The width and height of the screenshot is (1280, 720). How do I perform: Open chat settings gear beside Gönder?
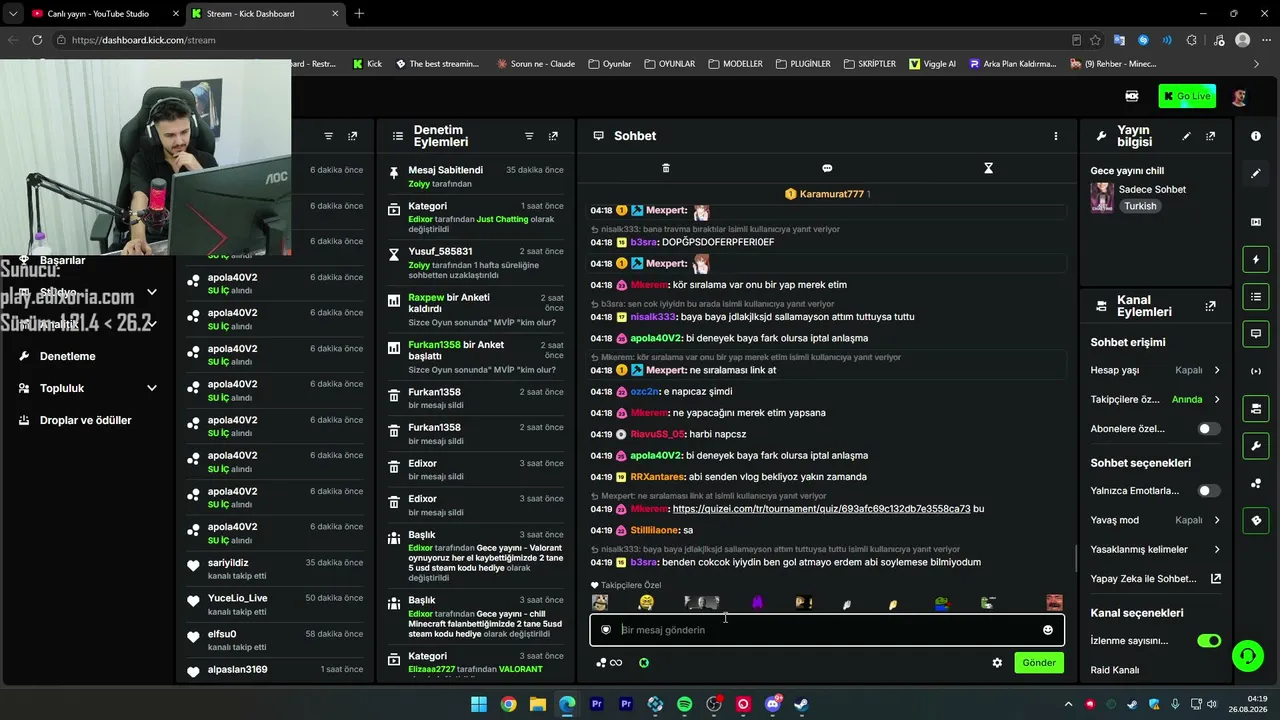(997, 662)
